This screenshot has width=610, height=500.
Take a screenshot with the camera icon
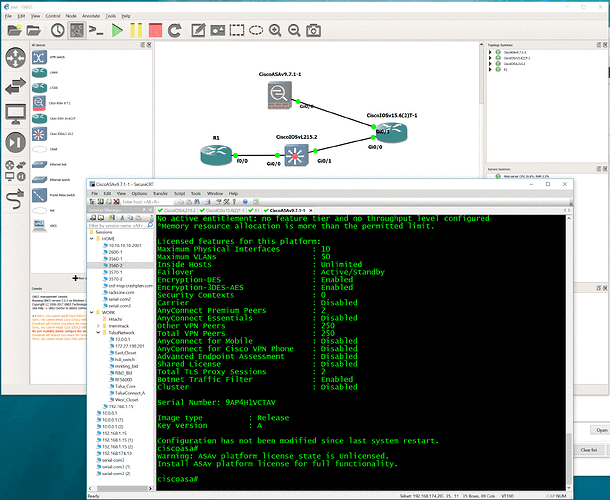click(x=314, y=30)
